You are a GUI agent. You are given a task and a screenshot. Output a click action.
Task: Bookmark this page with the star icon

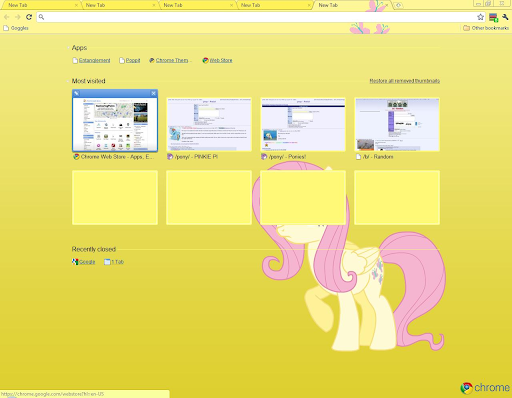point(480,17)
